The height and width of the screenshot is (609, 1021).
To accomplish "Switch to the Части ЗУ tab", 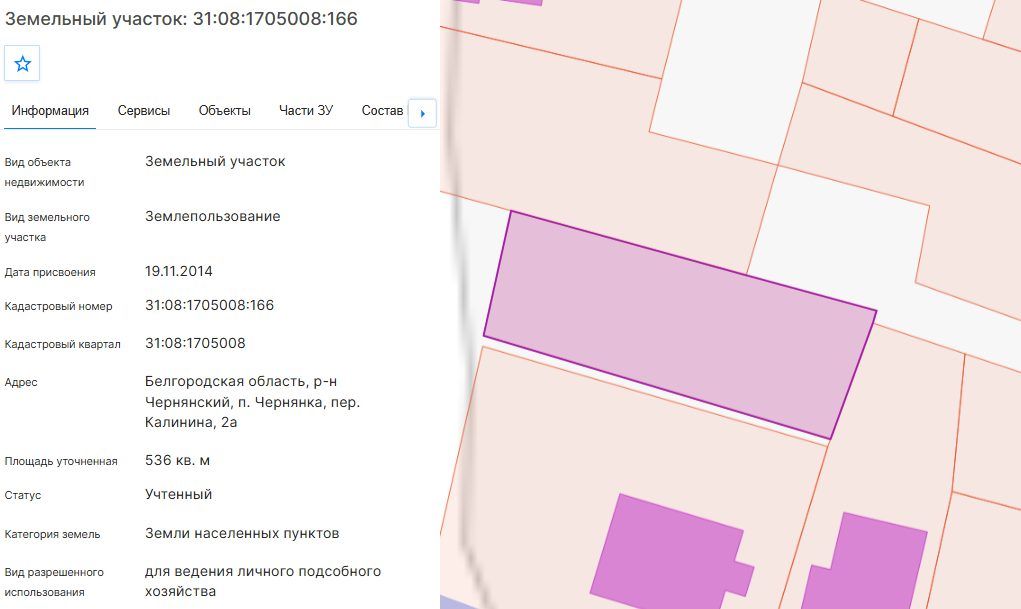I will [x=306, y=111].
